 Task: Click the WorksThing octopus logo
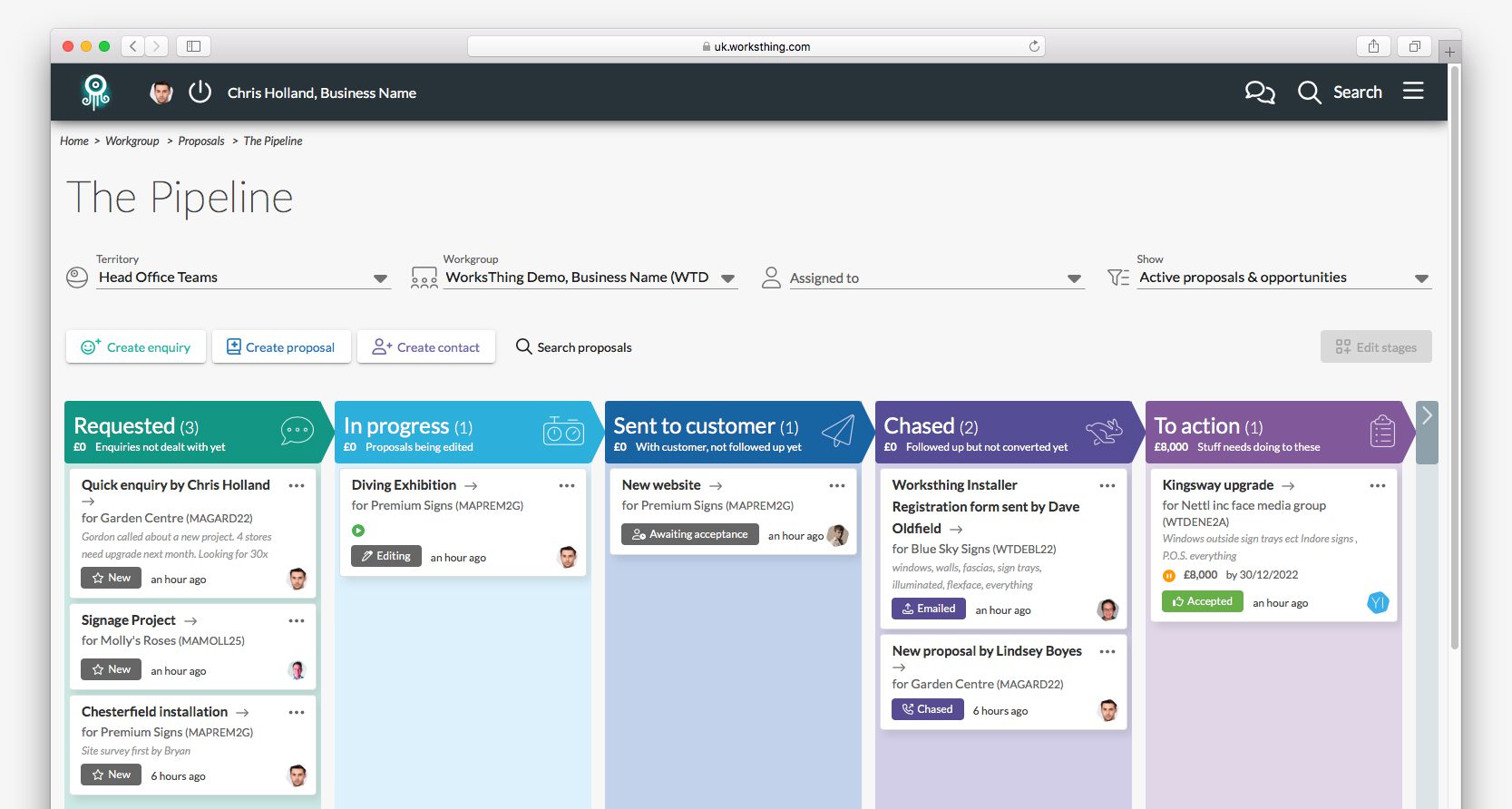click(95, 93)
